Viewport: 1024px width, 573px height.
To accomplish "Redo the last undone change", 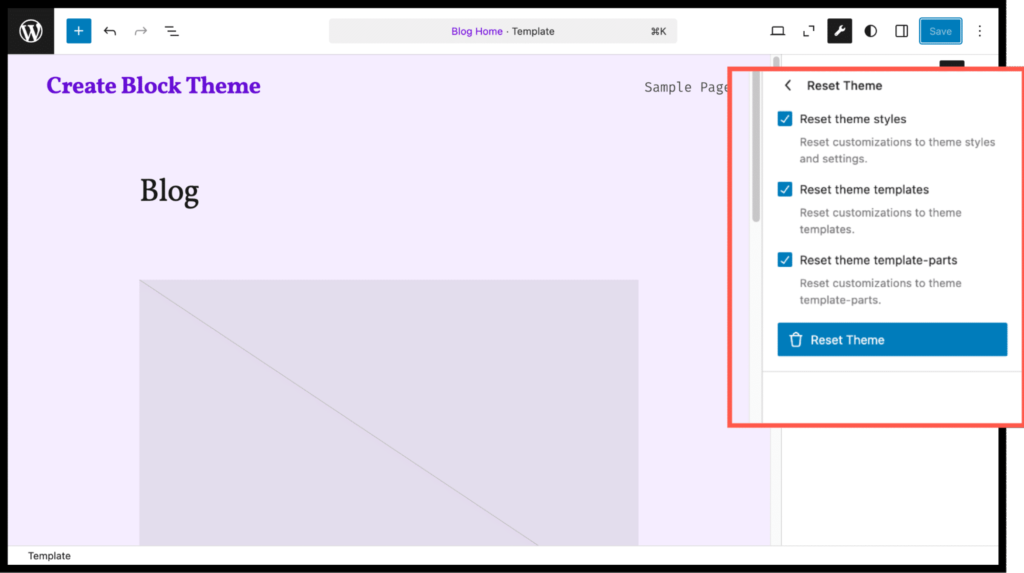I will click(x=140, y=31).
